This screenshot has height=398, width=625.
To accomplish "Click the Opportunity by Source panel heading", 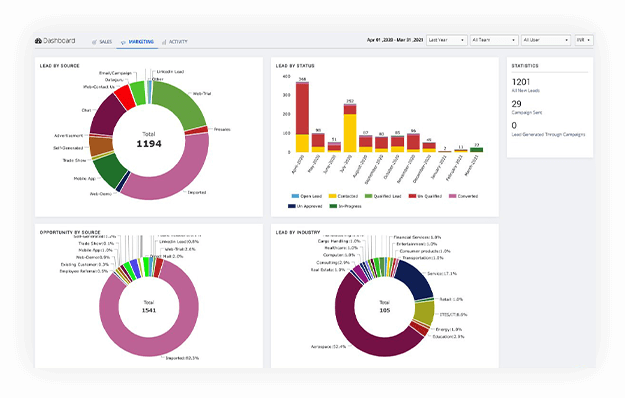I will [70, 232].
